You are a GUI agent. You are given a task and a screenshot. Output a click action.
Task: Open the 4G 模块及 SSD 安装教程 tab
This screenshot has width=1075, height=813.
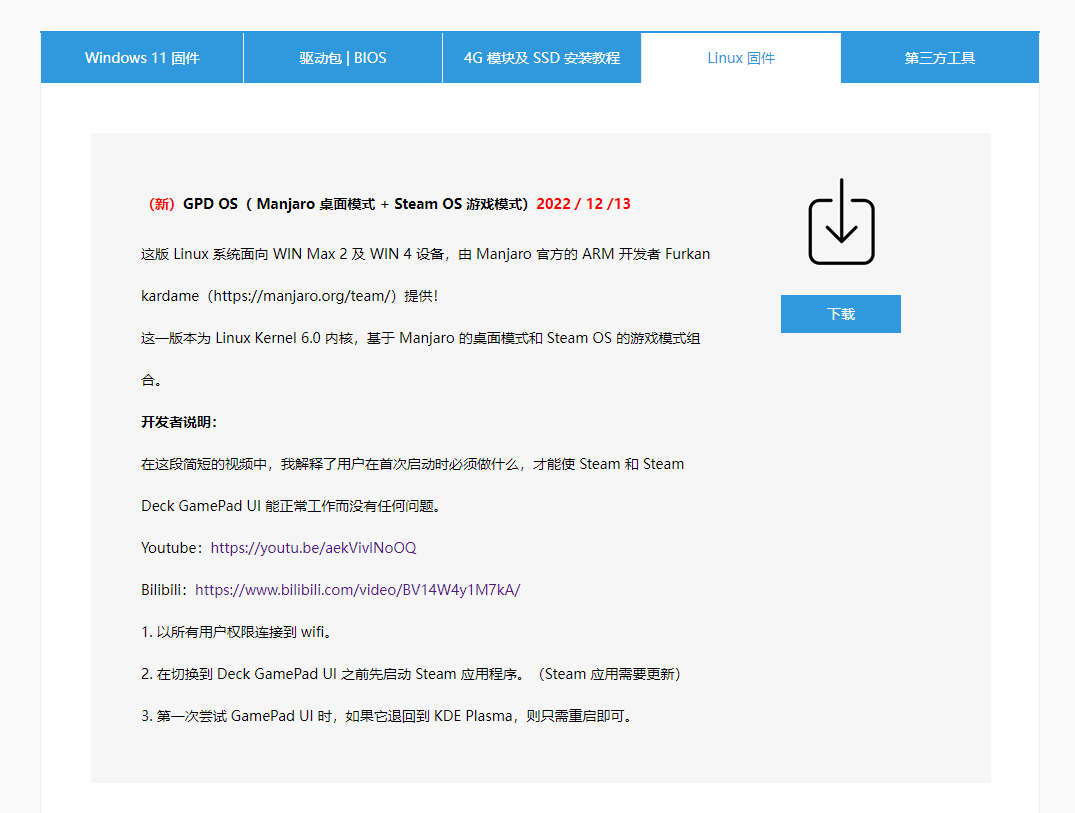tap(541, 57)
